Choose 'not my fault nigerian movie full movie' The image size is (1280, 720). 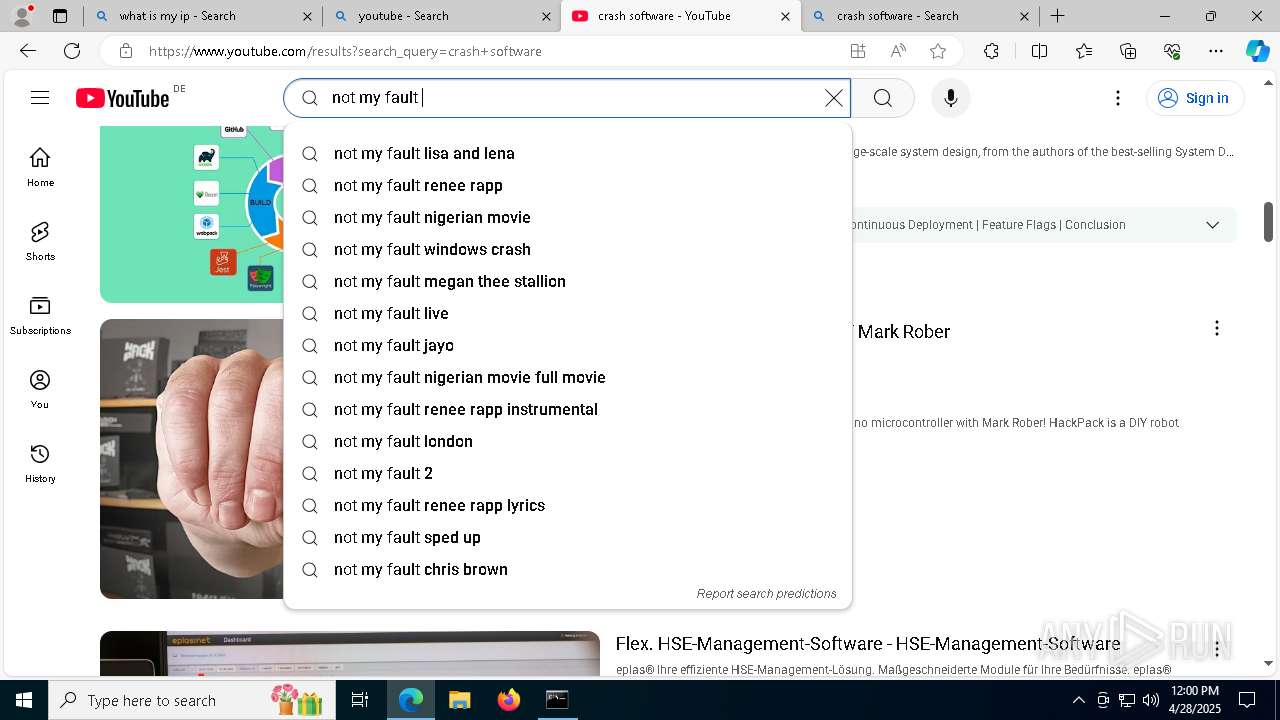(x=568, y=377)
